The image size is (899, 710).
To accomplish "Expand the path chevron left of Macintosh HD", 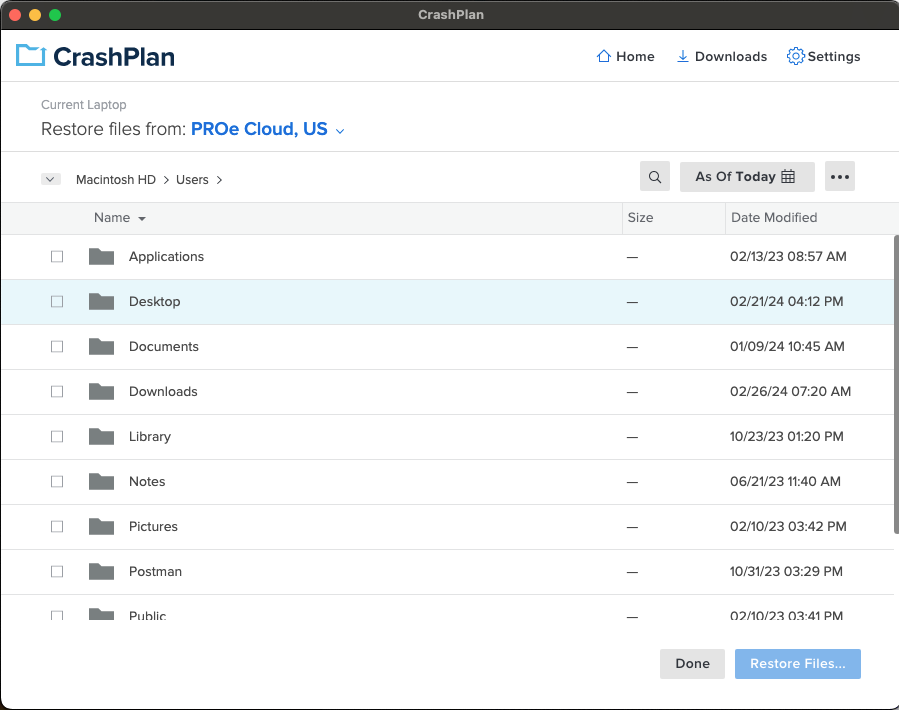I will coord(50,179).
